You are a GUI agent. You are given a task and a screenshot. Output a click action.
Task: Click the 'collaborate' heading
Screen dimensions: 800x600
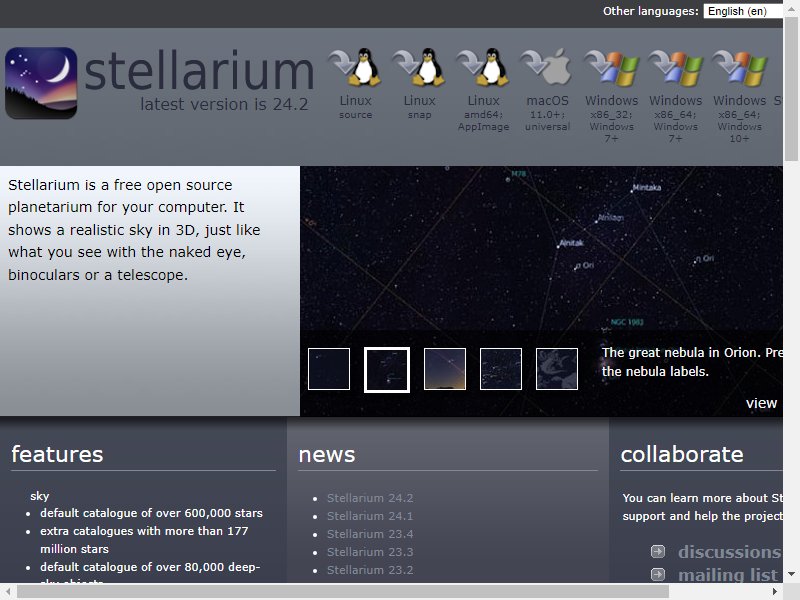click(x=682, y=454)
